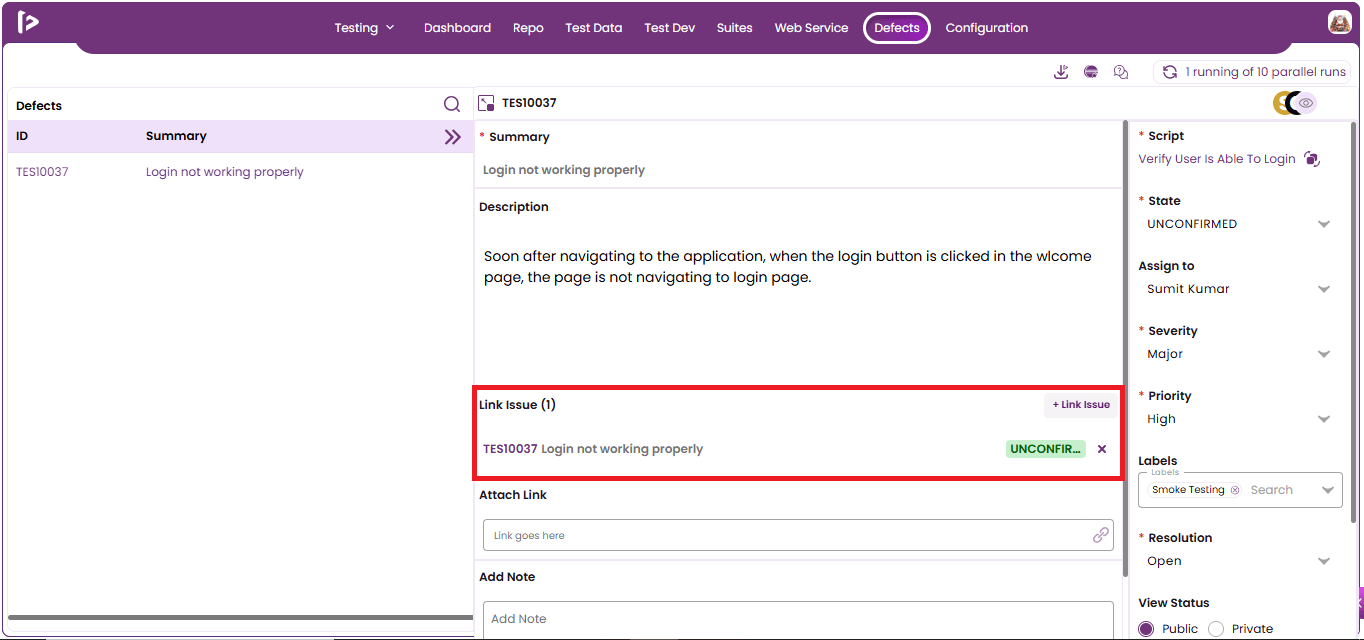Click the green UNCONFIR... status badge
Image resolution: width=1364 pixels, height=640 pixels.
1046,449
